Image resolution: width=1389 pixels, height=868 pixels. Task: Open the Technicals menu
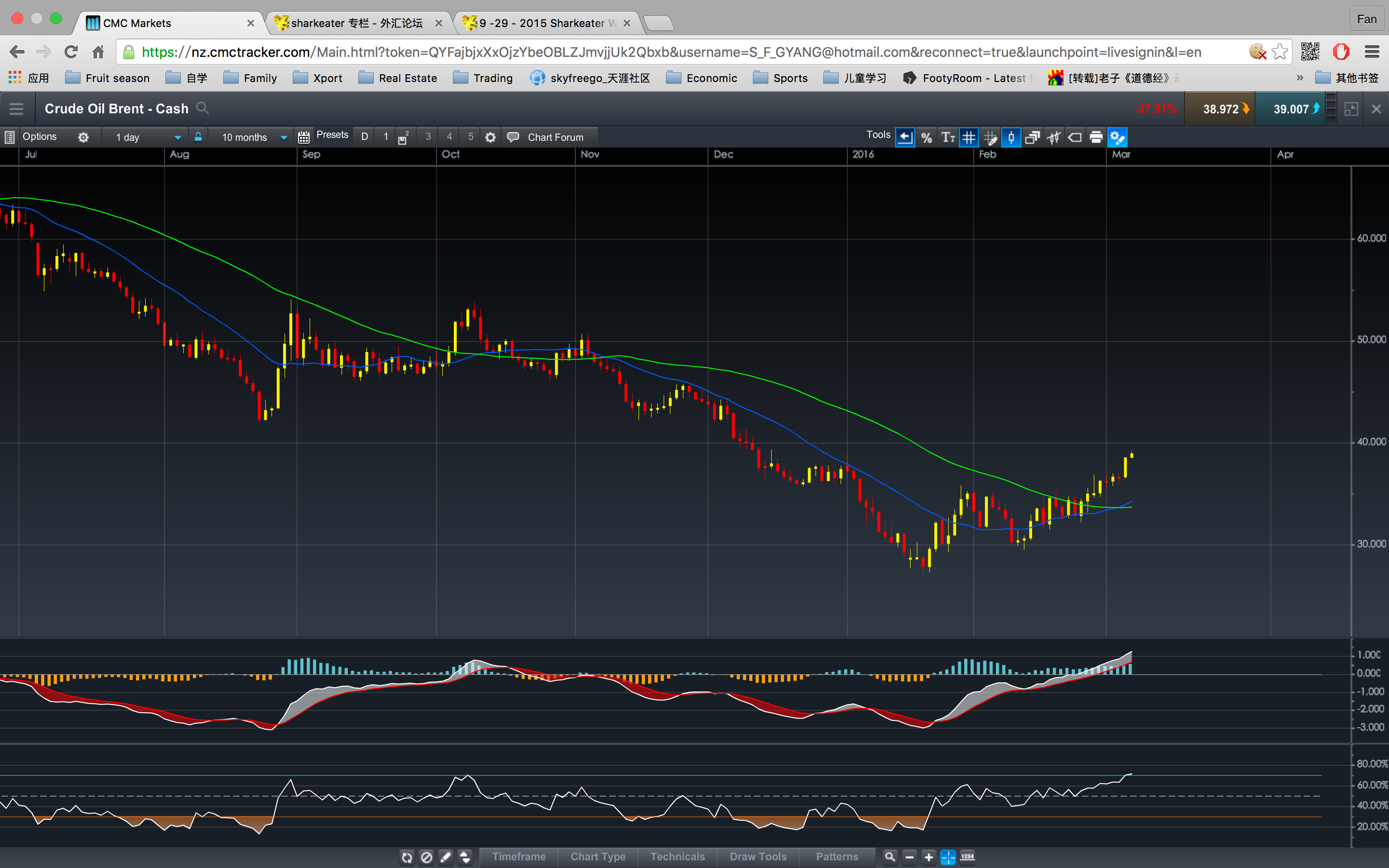(677, 856)
